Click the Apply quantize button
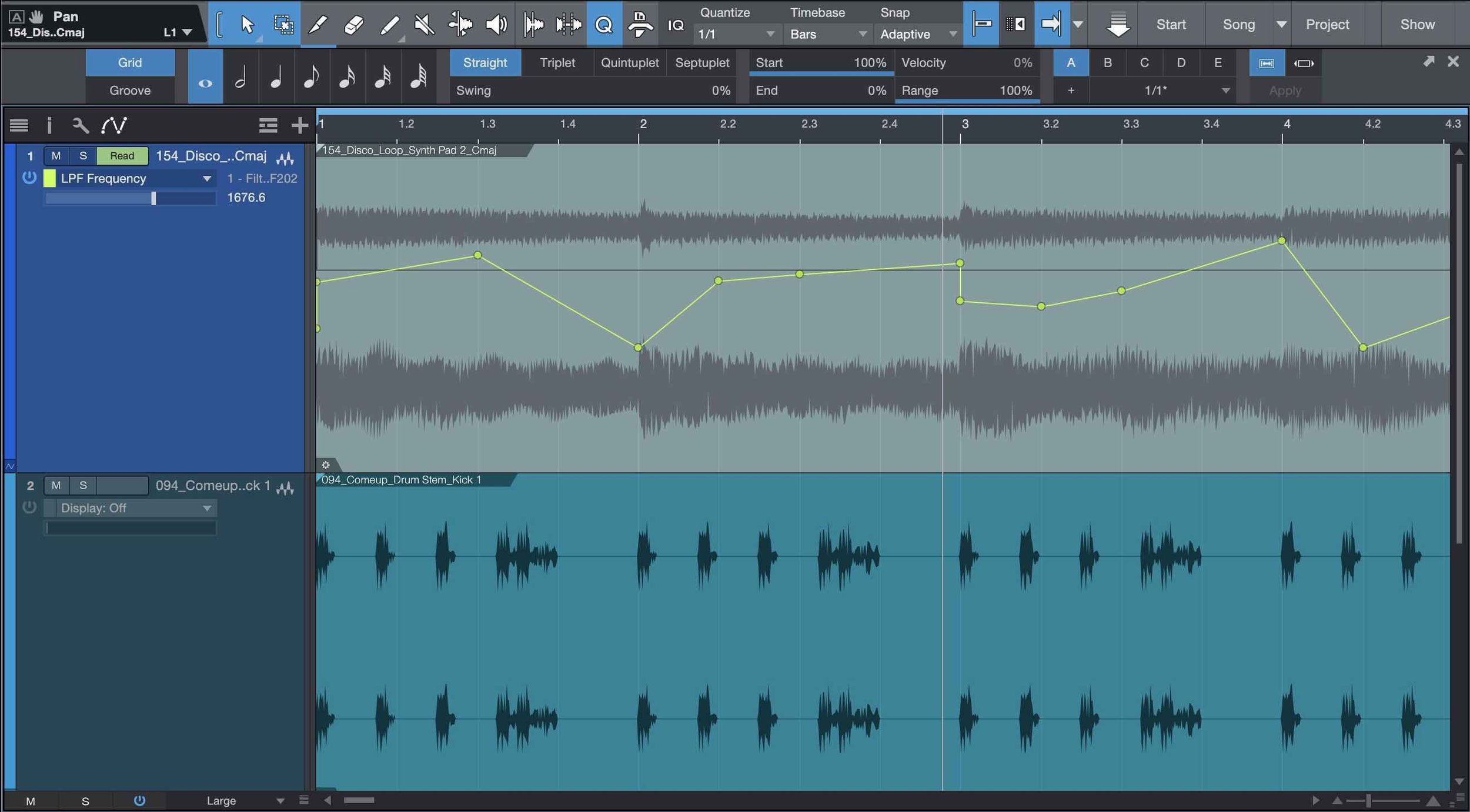 1285,90
